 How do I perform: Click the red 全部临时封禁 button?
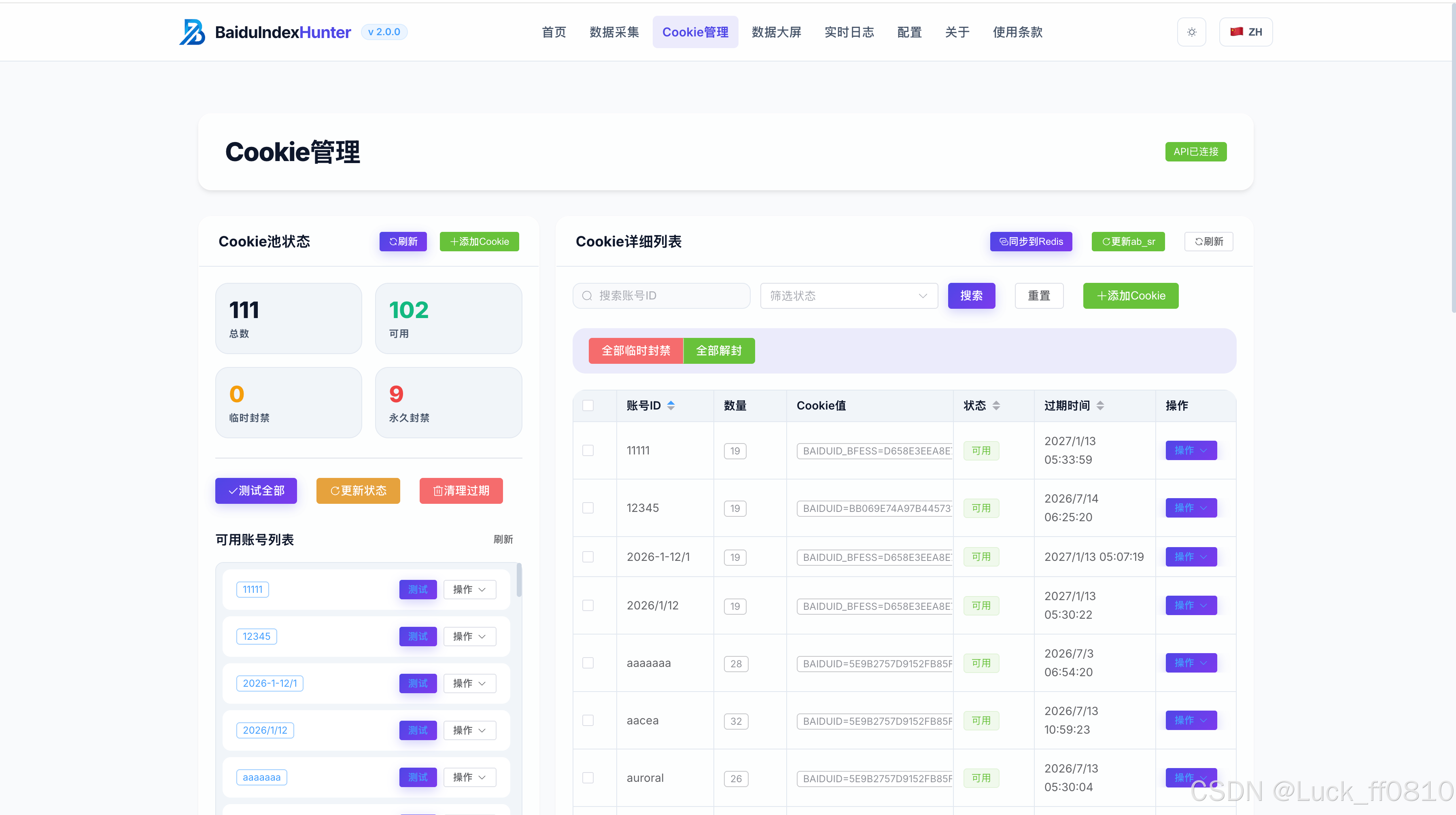click(635, 350)
